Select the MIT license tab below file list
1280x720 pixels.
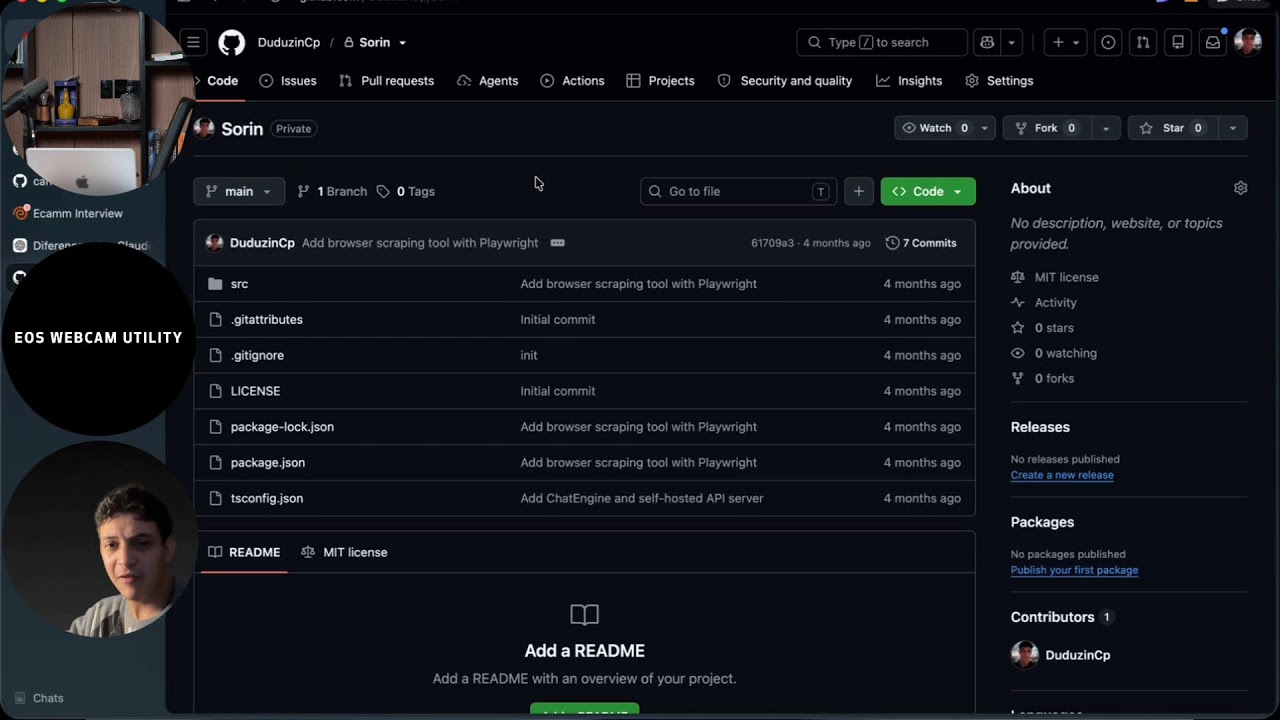pos(344,552)
